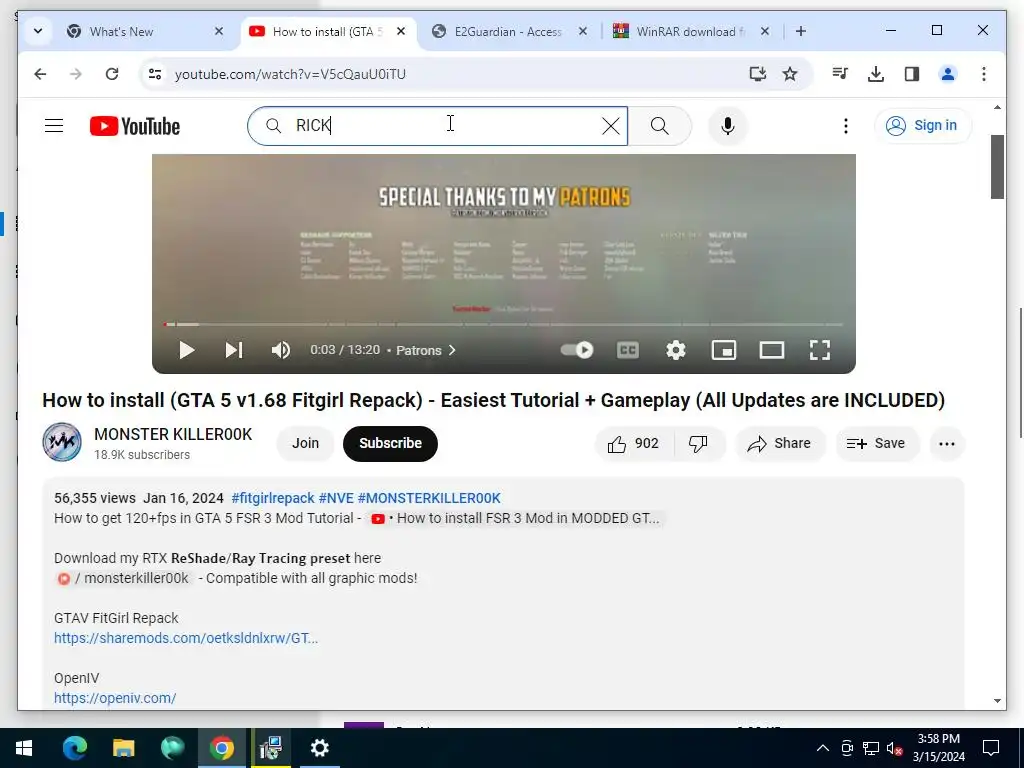Image resolution: width=1024 pixels, height=768 pixels.
Task: Go to YouTube home via logo
Action: tap(135, 126)
